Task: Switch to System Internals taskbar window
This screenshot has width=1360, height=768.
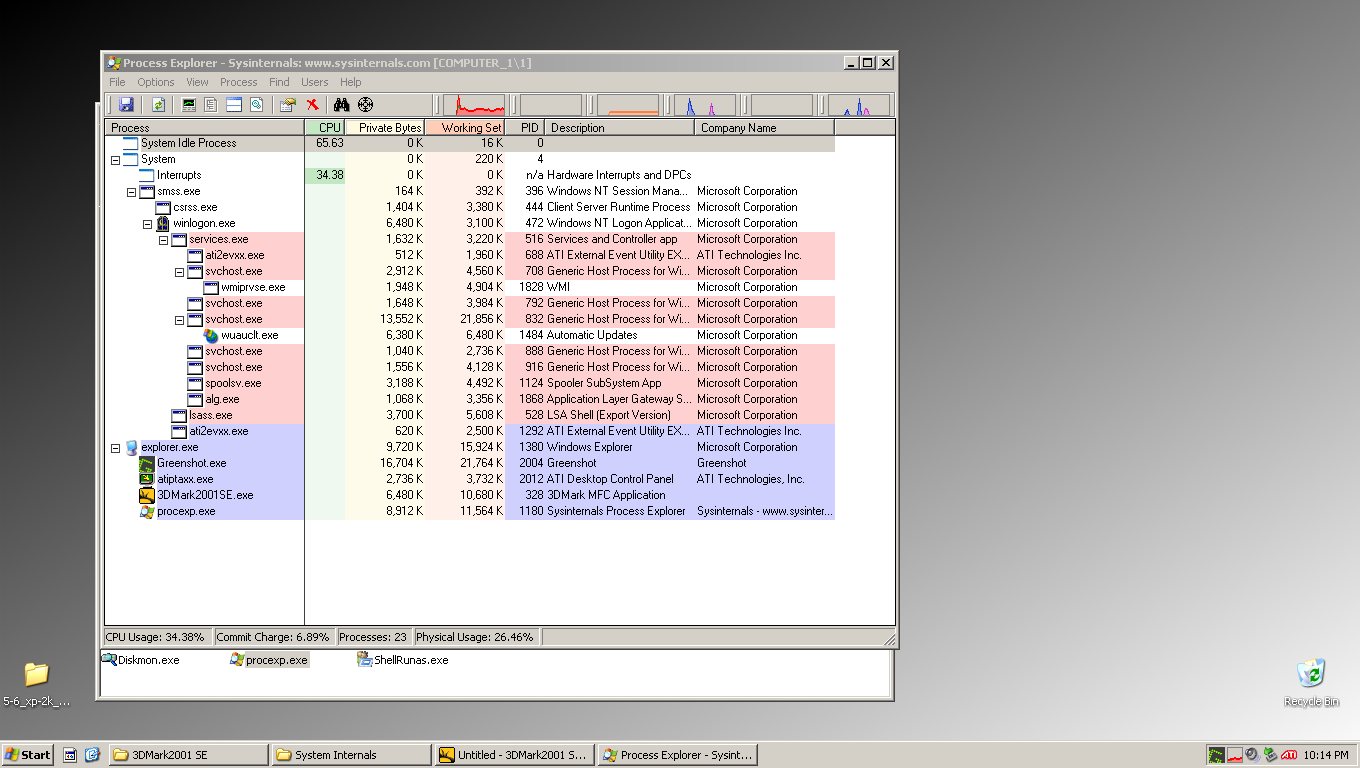Action: click(351, 755)
